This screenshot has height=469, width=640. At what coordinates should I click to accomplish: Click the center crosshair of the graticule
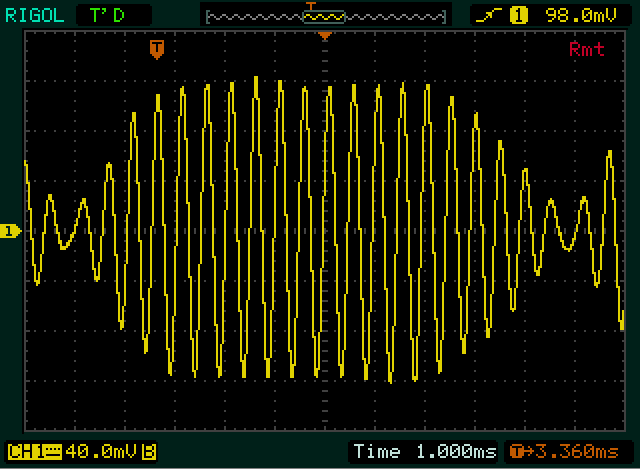324,232
